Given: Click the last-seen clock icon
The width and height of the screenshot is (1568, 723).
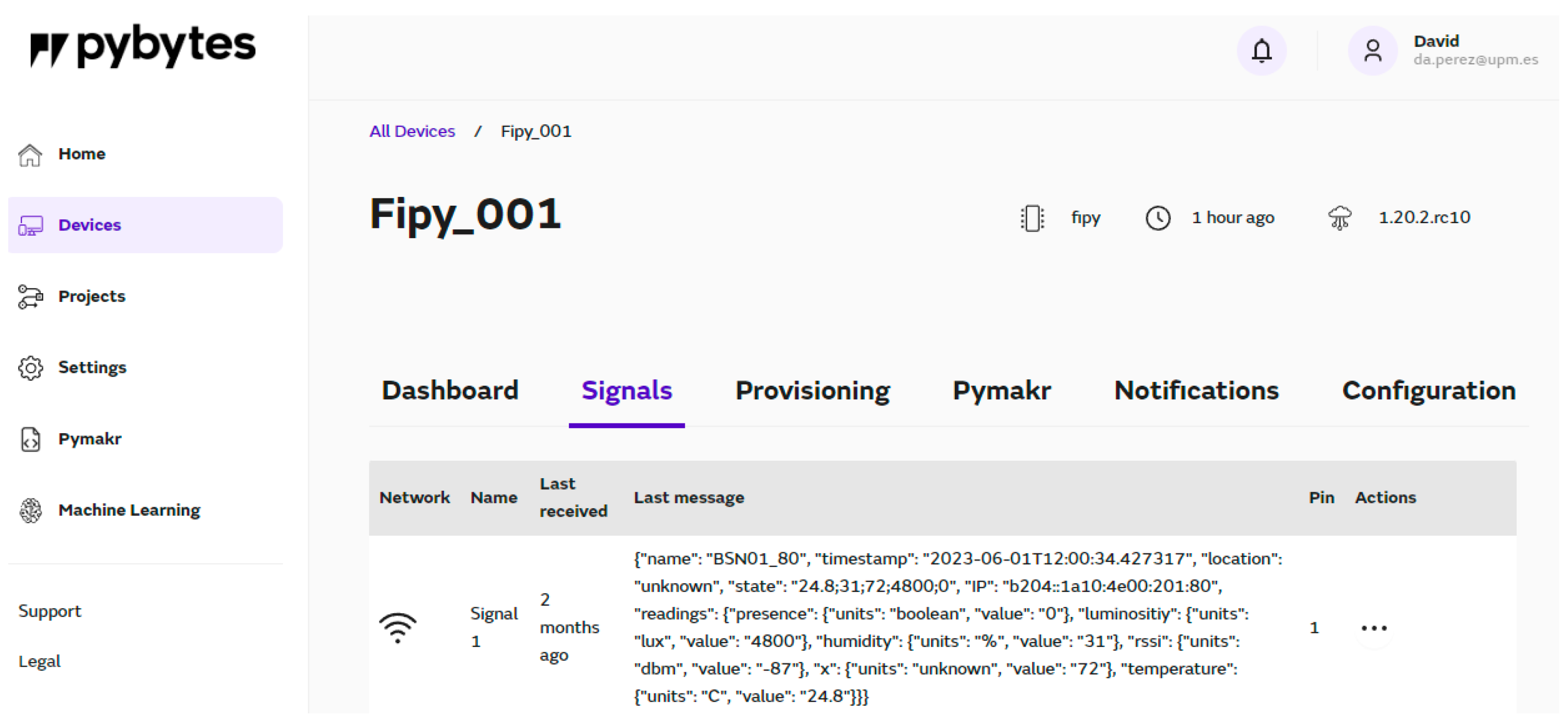Looking at the screenshot, I should tap(1157, 218).
